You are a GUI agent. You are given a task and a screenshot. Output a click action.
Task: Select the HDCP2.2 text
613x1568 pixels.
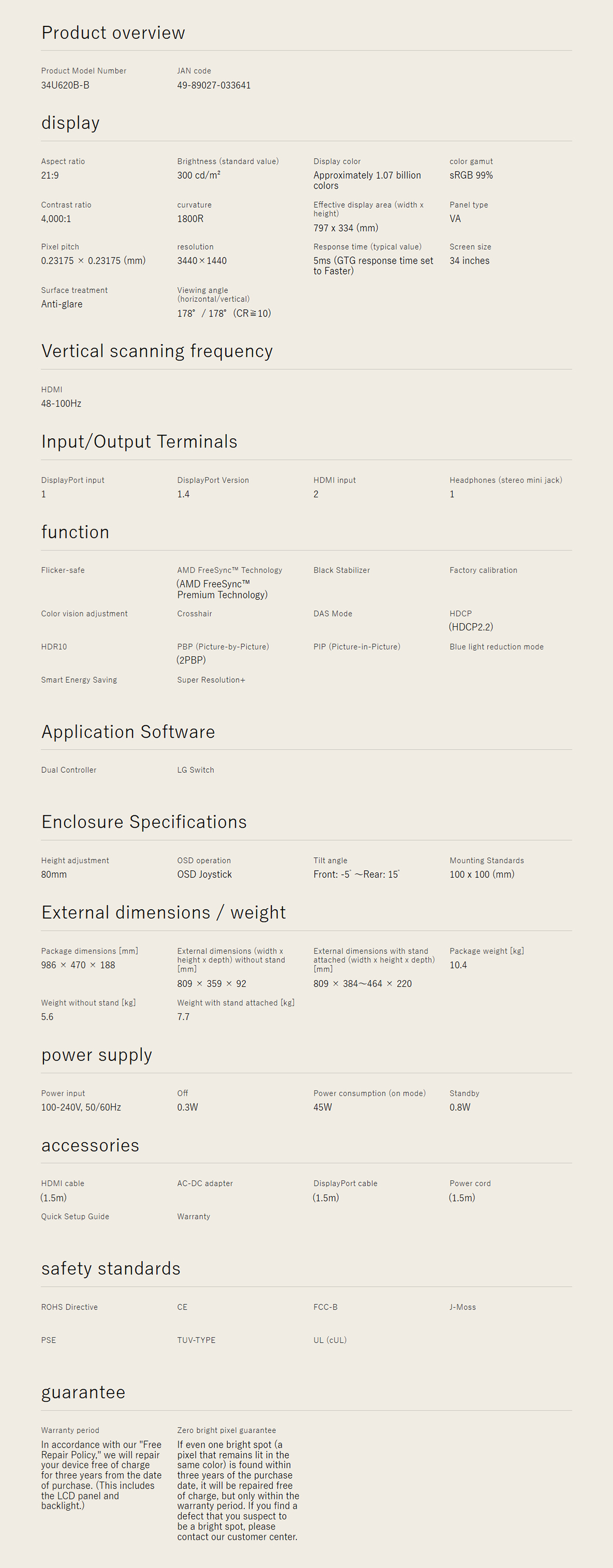click(471, 627)
